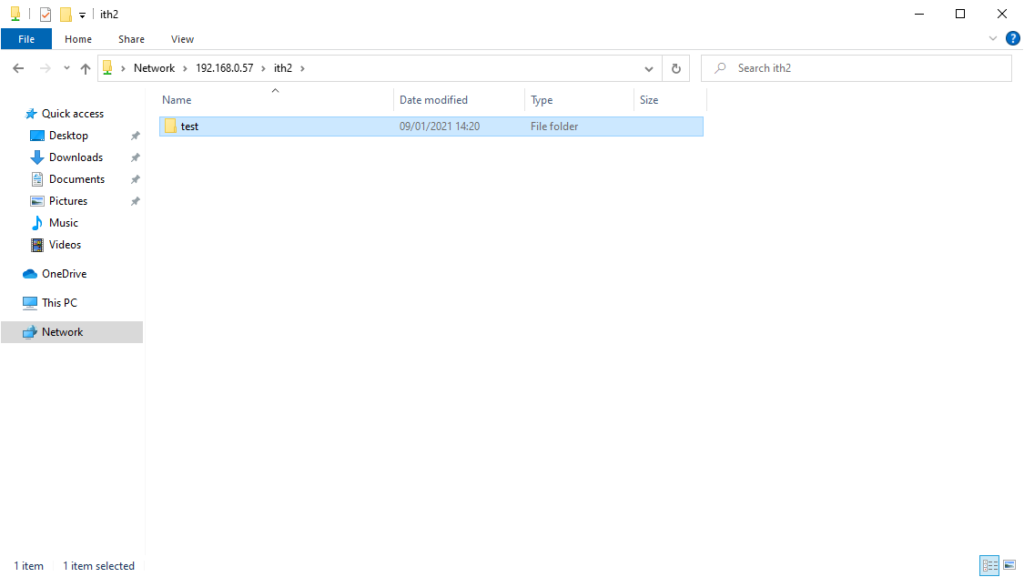Open Music in the navigation pane

pos(63,223)
